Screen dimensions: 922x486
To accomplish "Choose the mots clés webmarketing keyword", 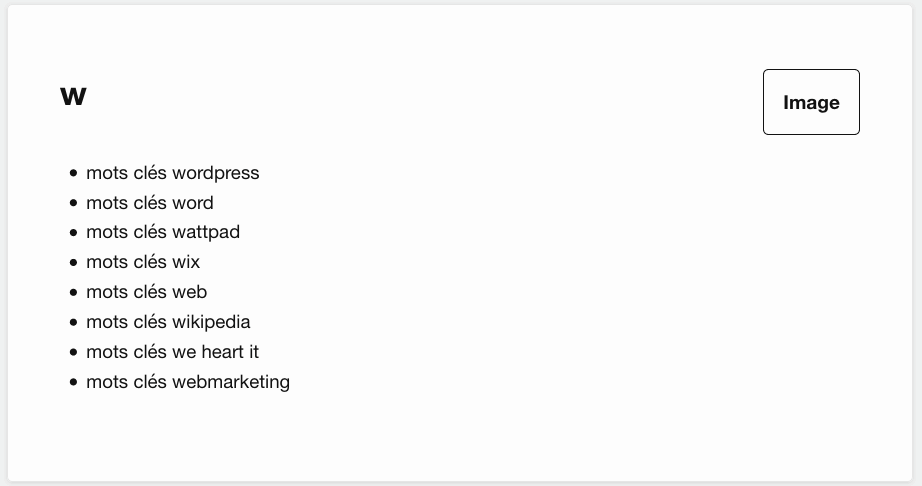I will pos(188,382).
